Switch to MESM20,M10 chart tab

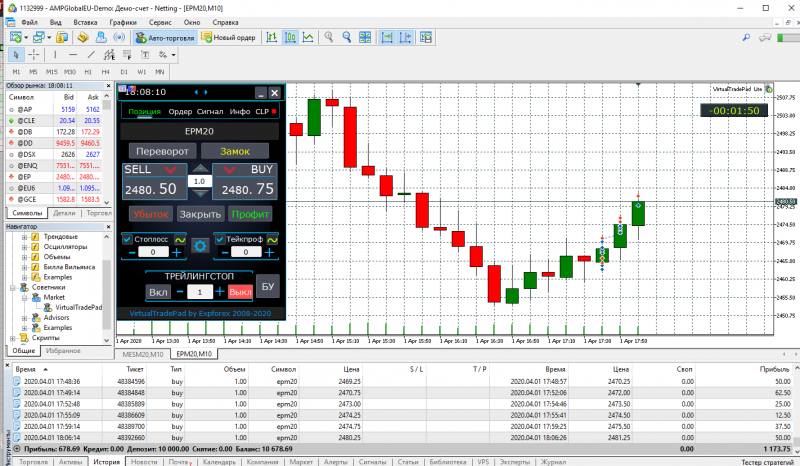(x=143, y=354)
